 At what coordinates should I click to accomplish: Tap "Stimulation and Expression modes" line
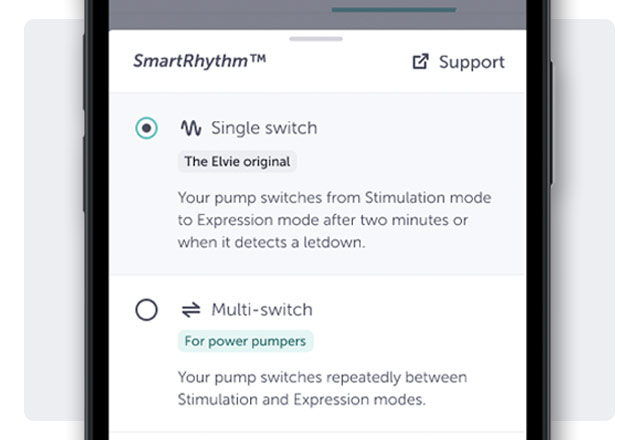click(x=302, y=399)
